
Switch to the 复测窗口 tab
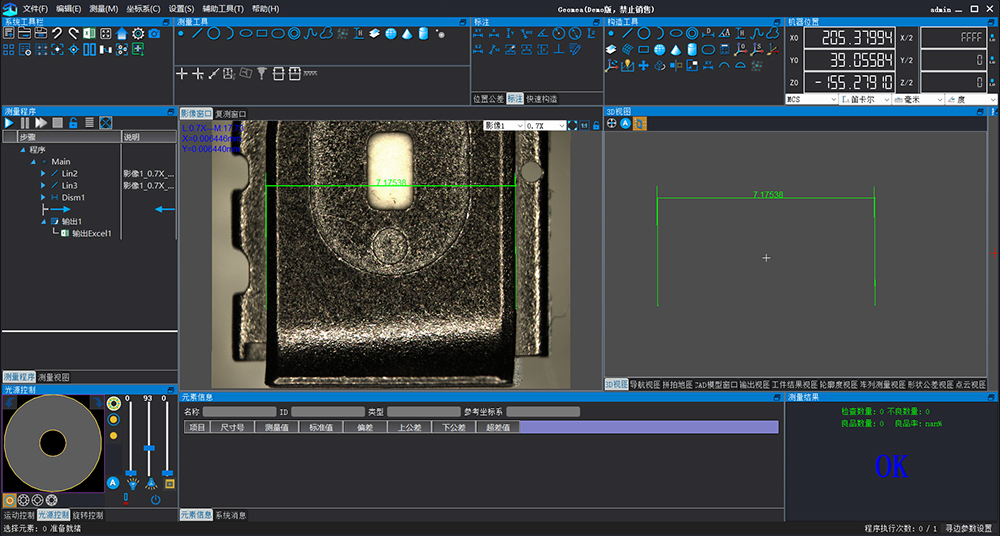click(231, 114)
